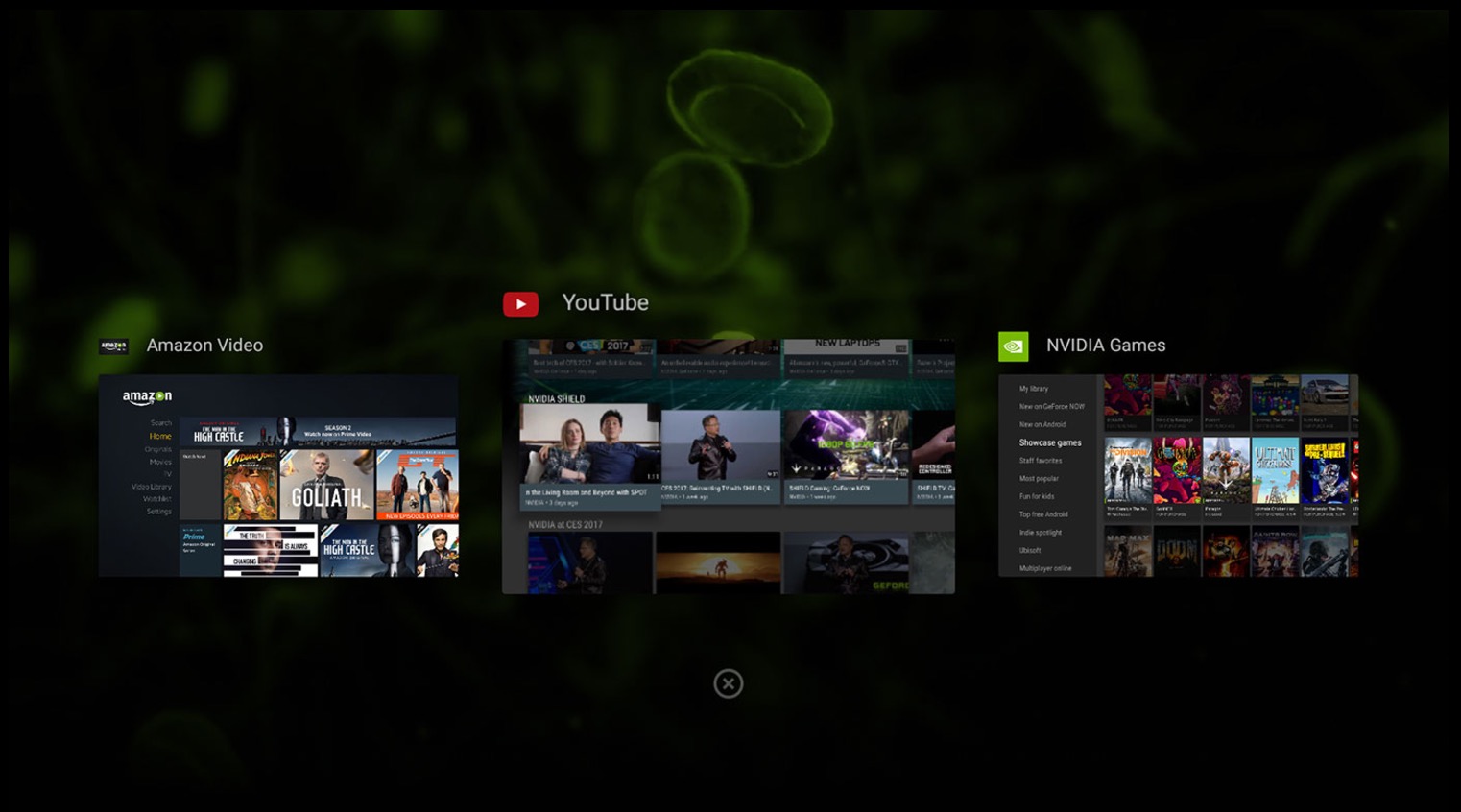Open the High Castle Season 2 banner

(317, 432)
